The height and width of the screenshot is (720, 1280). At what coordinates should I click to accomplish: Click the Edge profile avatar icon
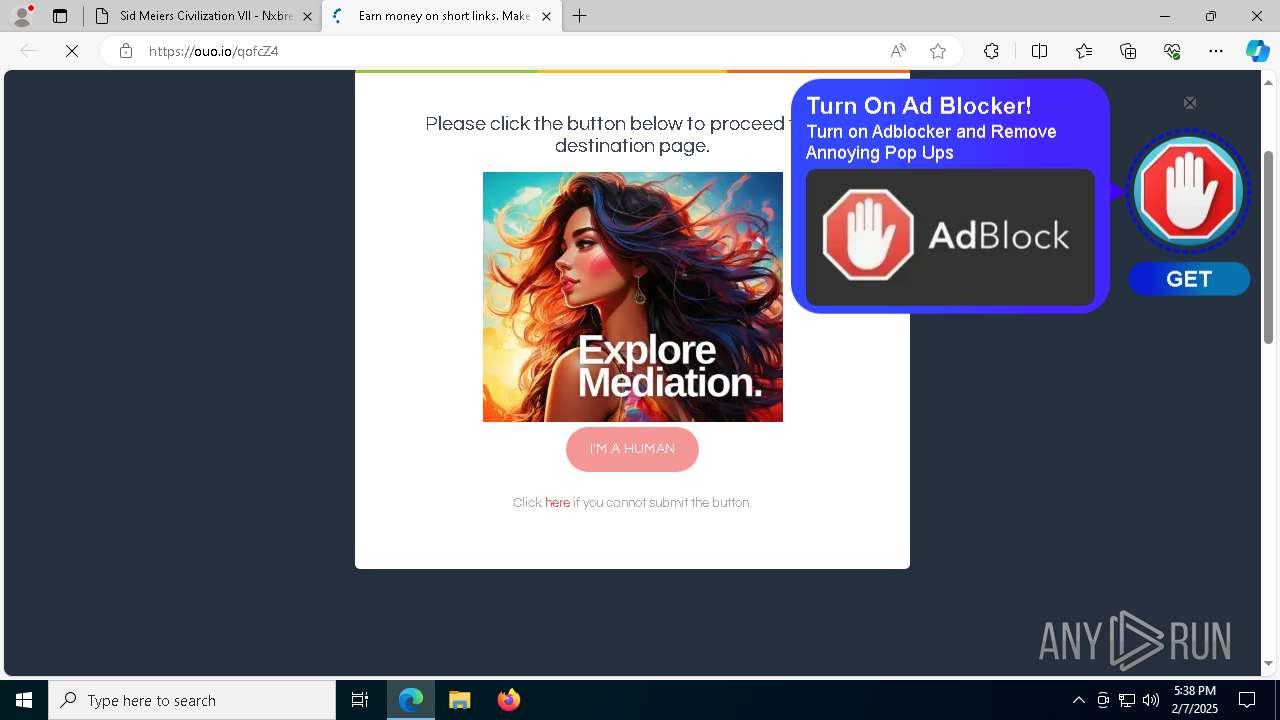pyautogui.click(x=21, y=16)
